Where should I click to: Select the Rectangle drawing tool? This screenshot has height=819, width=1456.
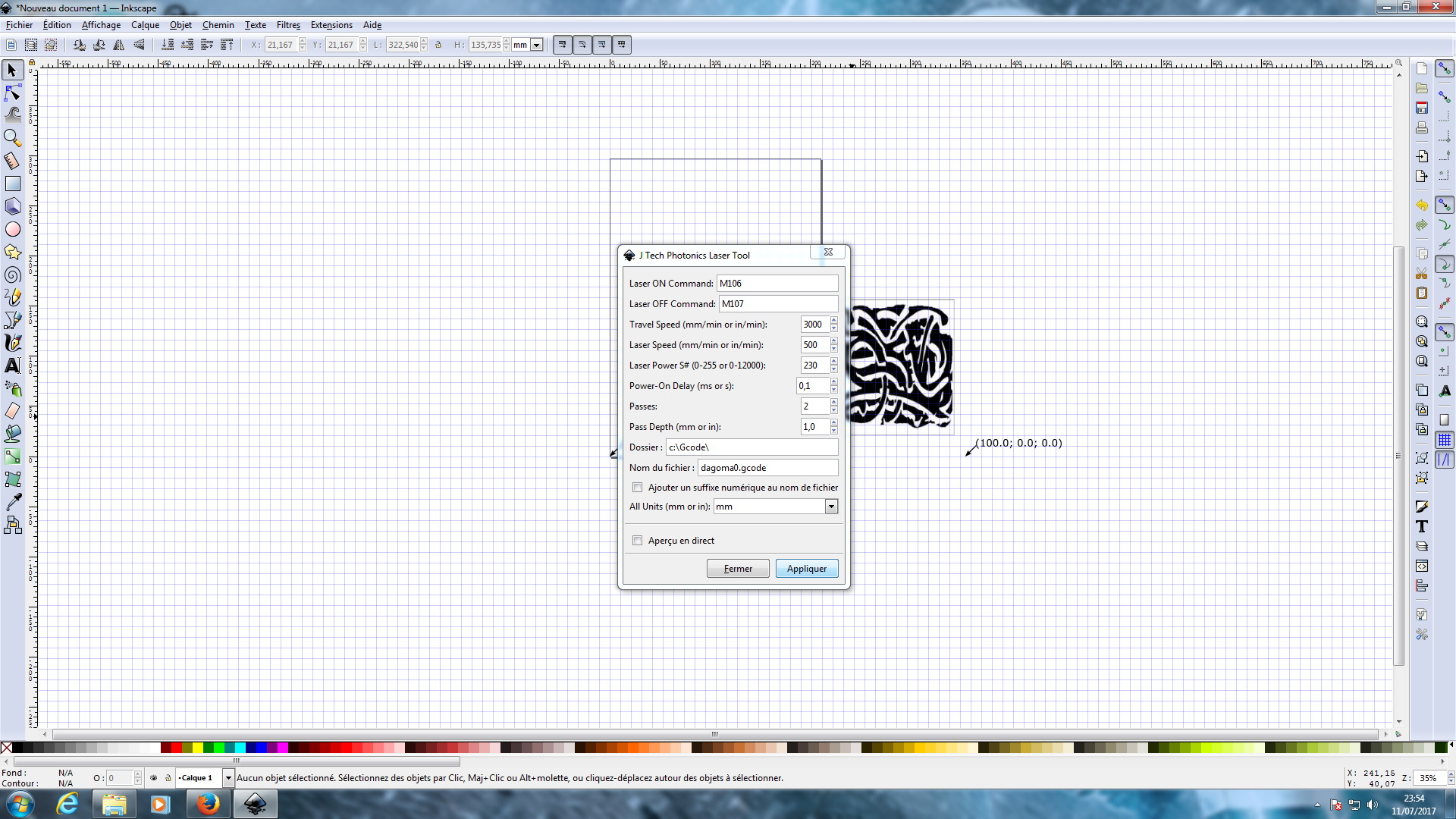tap(12, 184)
